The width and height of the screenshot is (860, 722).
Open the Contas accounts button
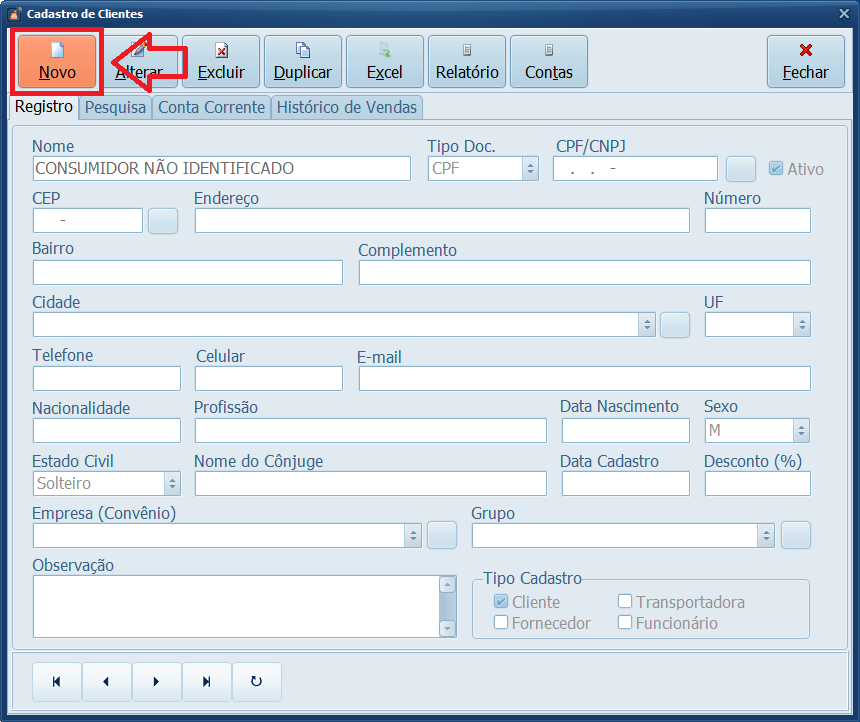coord(549,62)
